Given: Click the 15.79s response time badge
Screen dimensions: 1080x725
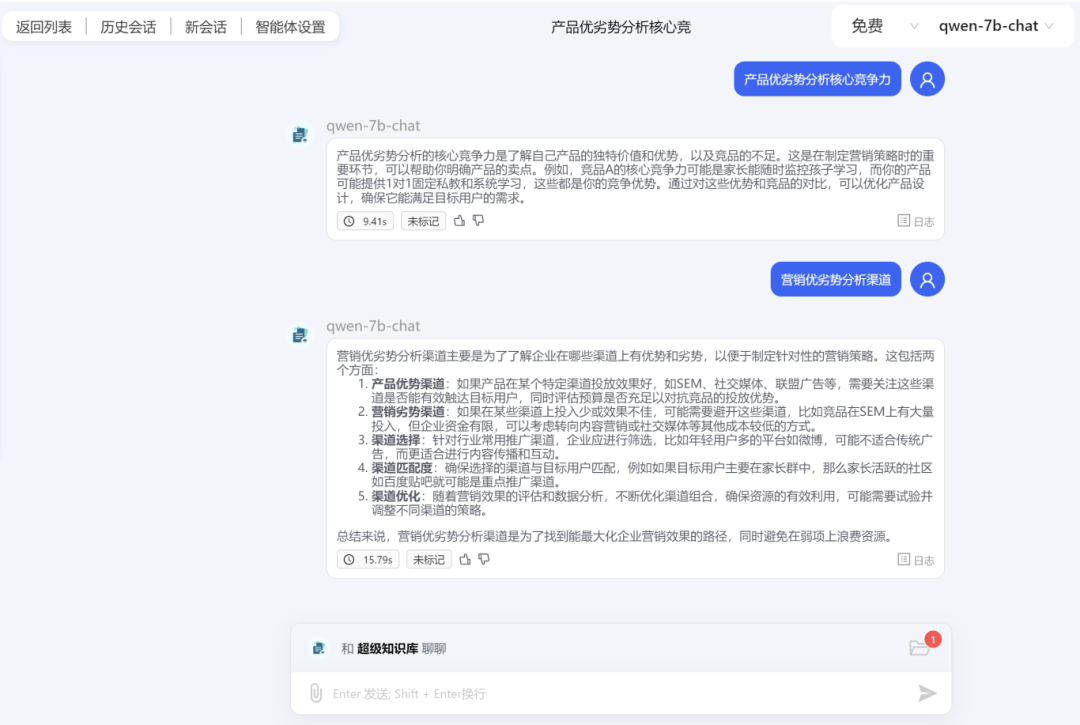Looking at the screenshot, I should [368, 560].
